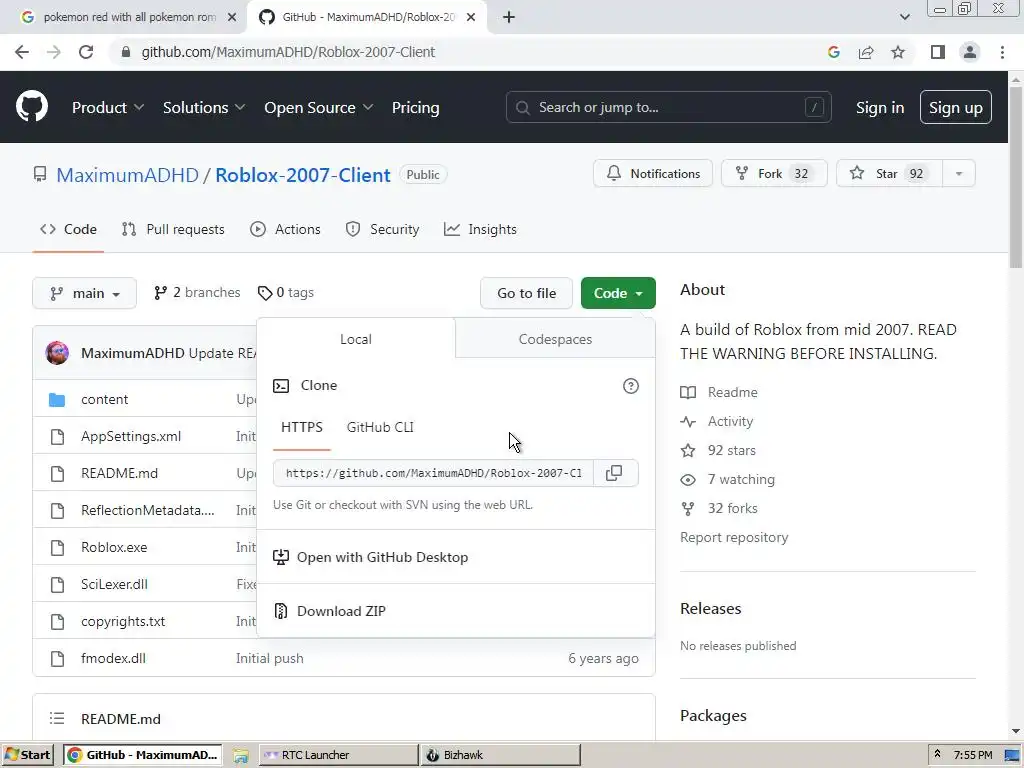
Task: Expand the Solutions menu
Action: coord(204,108)
